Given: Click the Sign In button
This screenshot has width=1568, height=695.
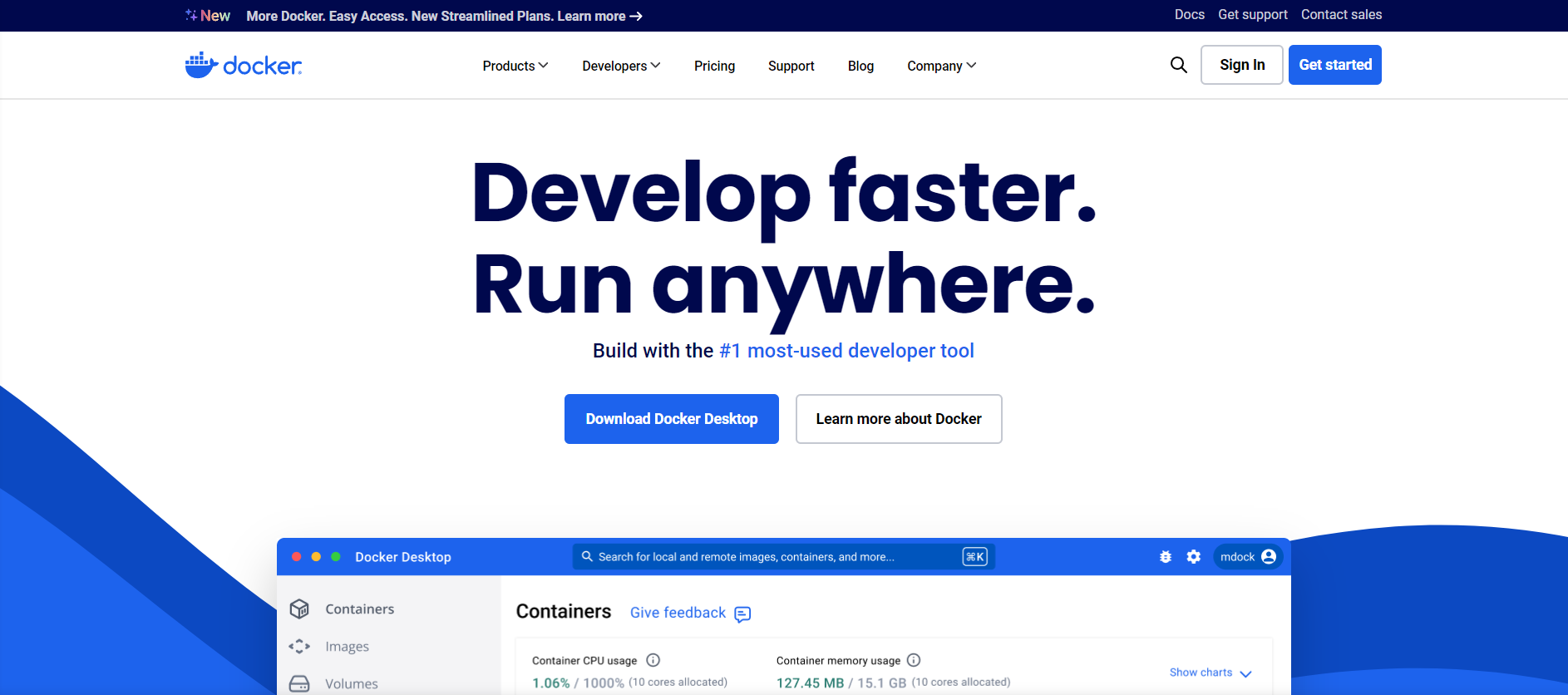Looking at the screenshot, I should click(x=1242, y=65).
